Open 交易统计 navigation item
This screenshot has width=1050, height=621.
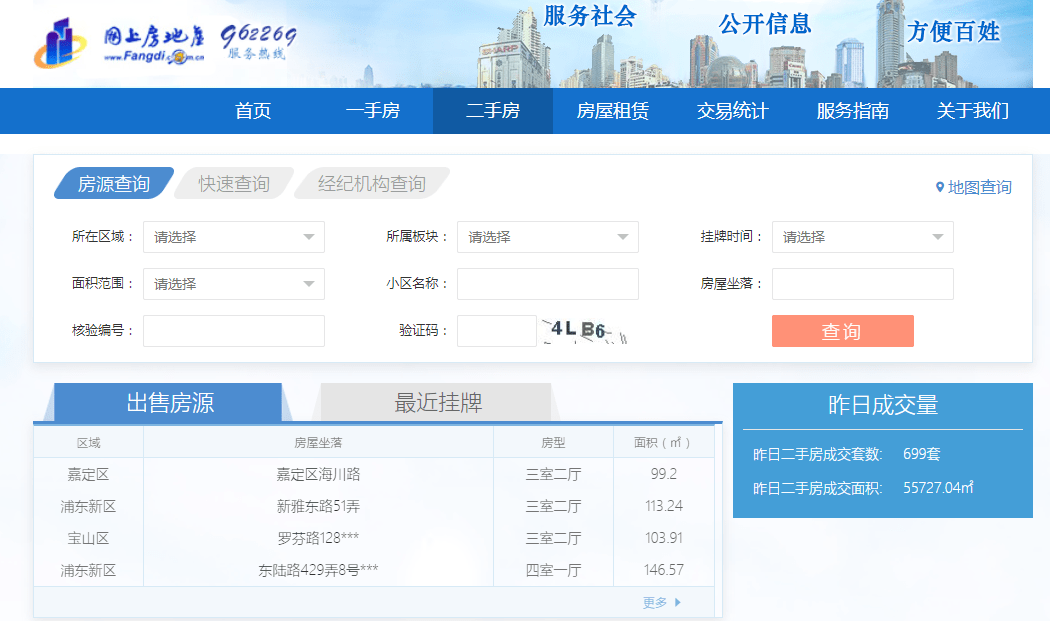[x=733, y=111]
